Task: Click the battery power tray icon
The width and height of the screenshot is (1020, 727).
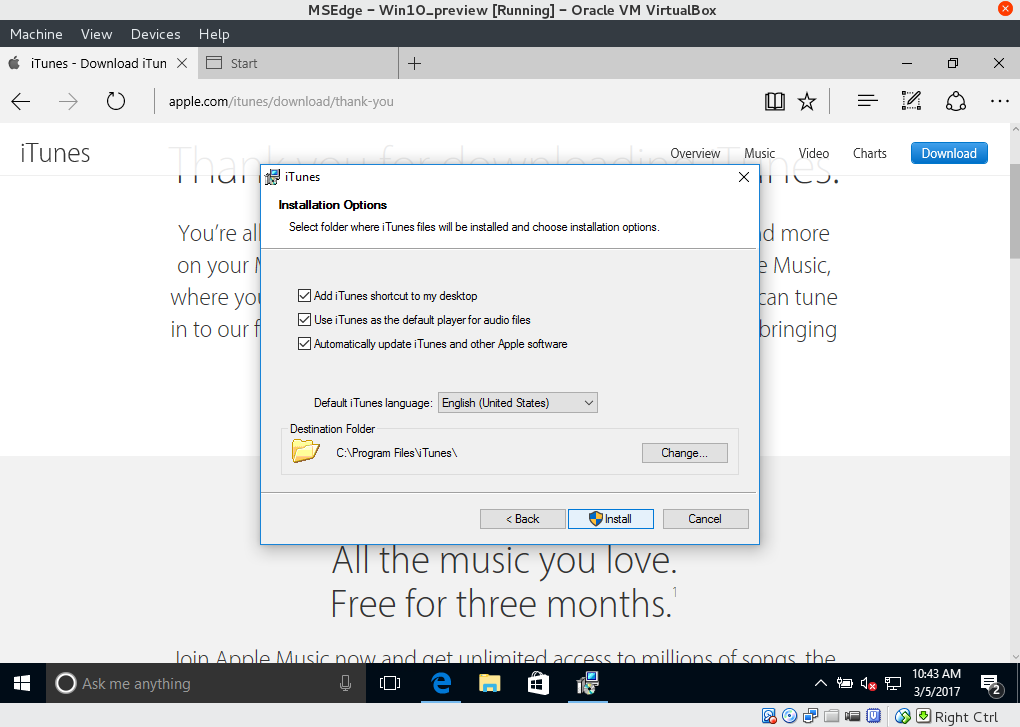Action: [x=844, y=683]
